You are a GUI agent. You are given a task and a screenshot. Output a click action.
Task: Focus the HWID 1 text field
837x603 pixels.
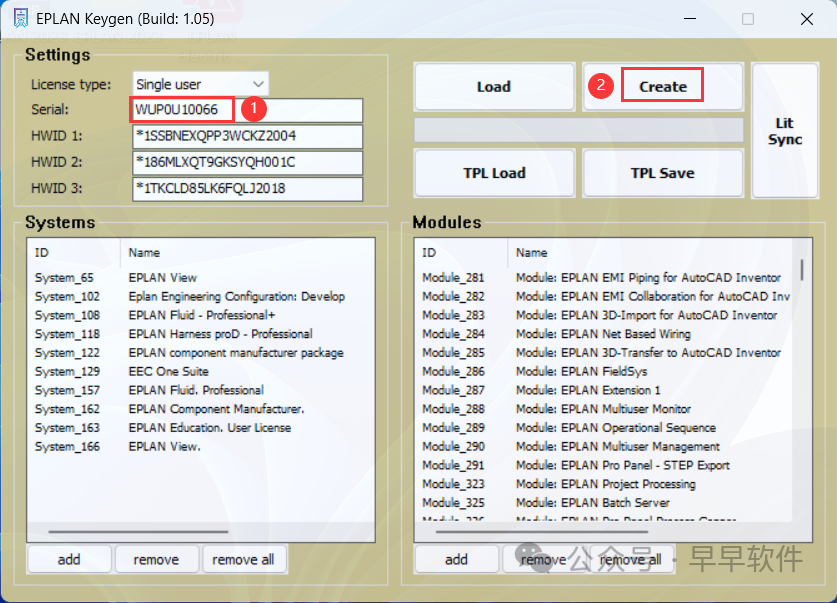pyautogui.click(x=247, y=136)
